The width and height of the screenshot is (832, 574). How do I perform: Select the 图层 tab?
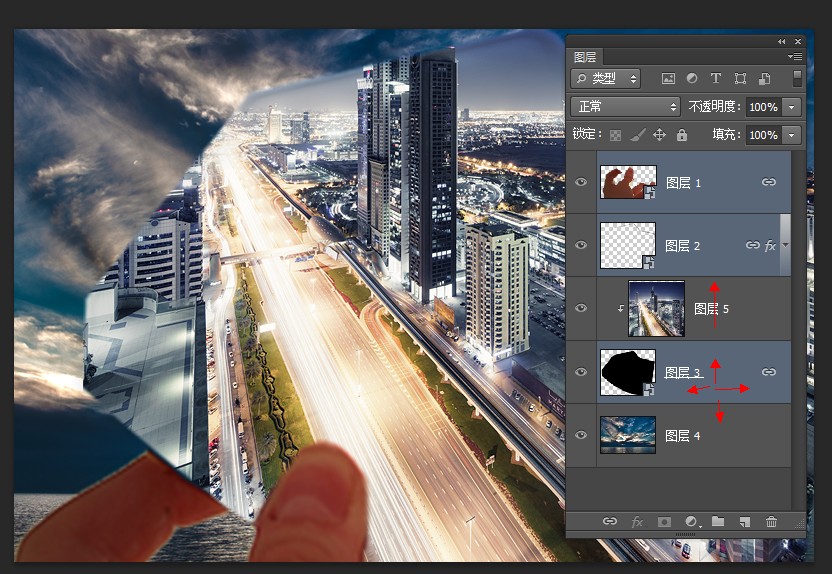[585, 57]
